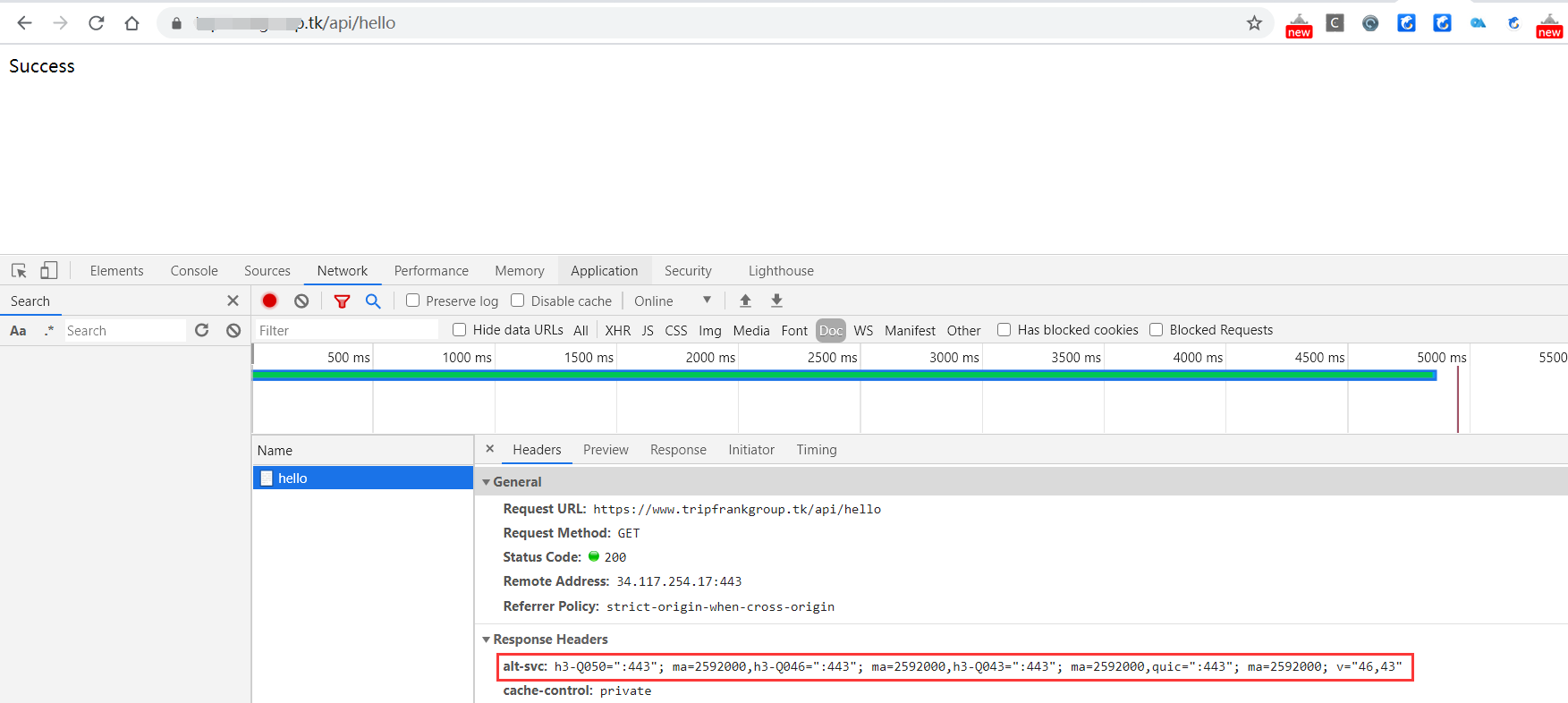Open the last red 'new' extension icon

tap(1549, 25)
